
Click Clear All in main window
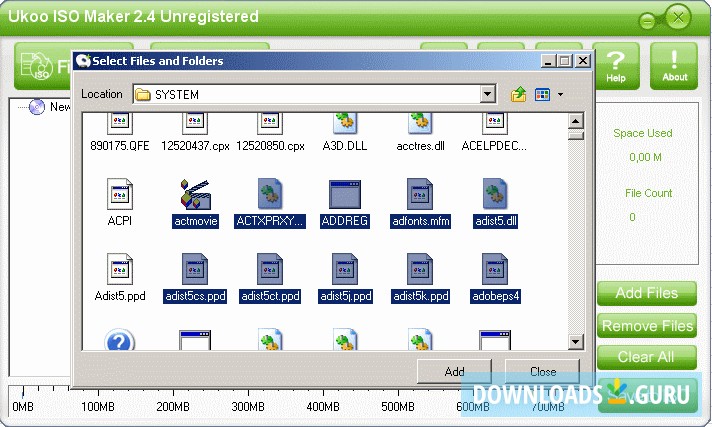[647, 357]
